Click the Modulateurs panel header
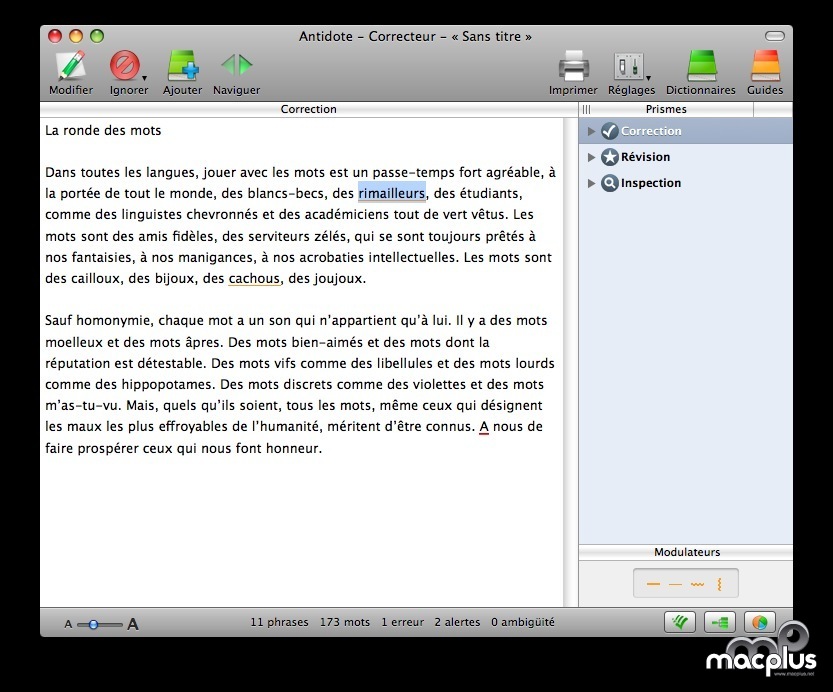 click(x=686, y=552)
